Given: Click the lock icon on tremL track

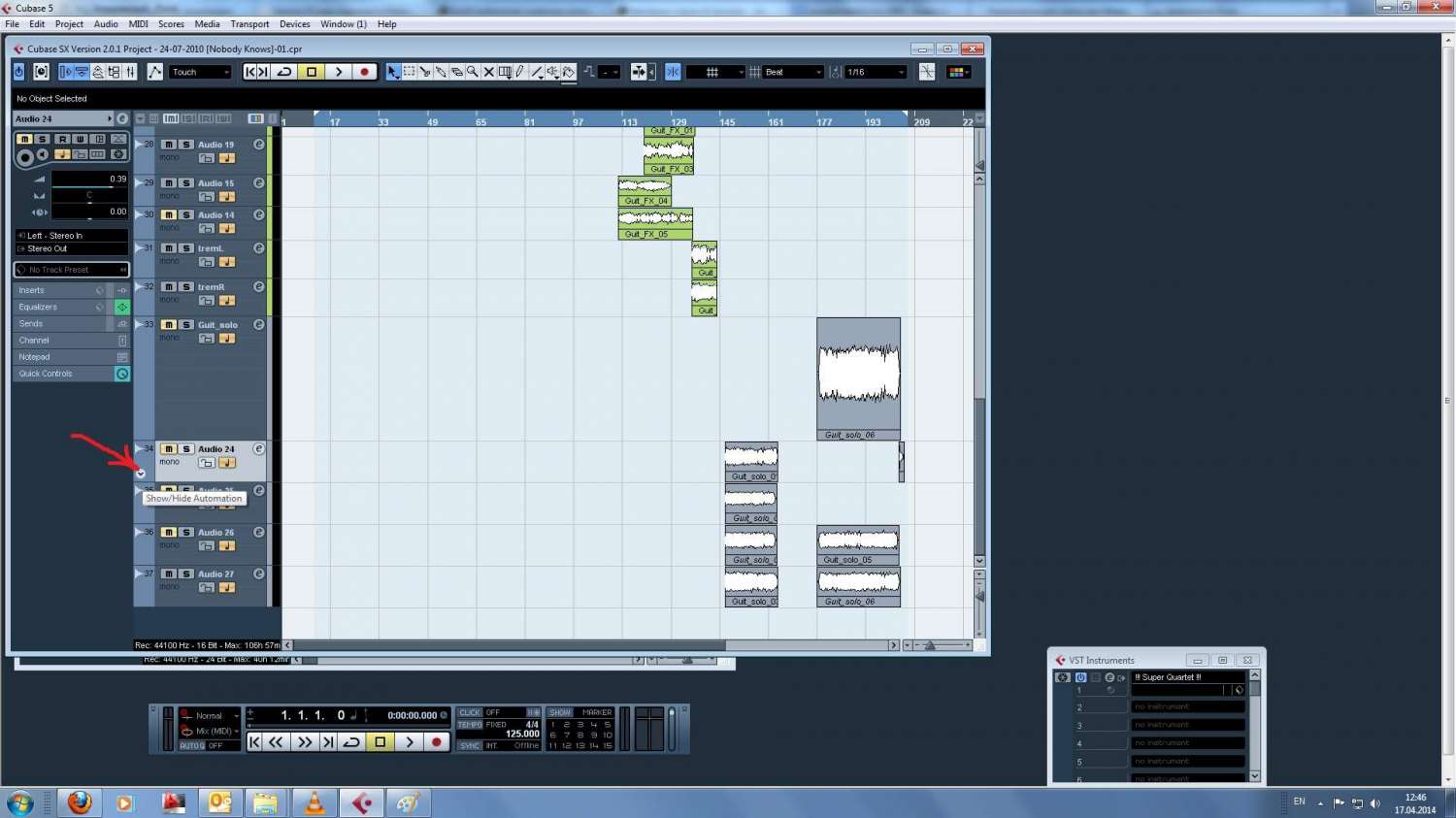Looking at the screenshot, I should coord(207,262).
